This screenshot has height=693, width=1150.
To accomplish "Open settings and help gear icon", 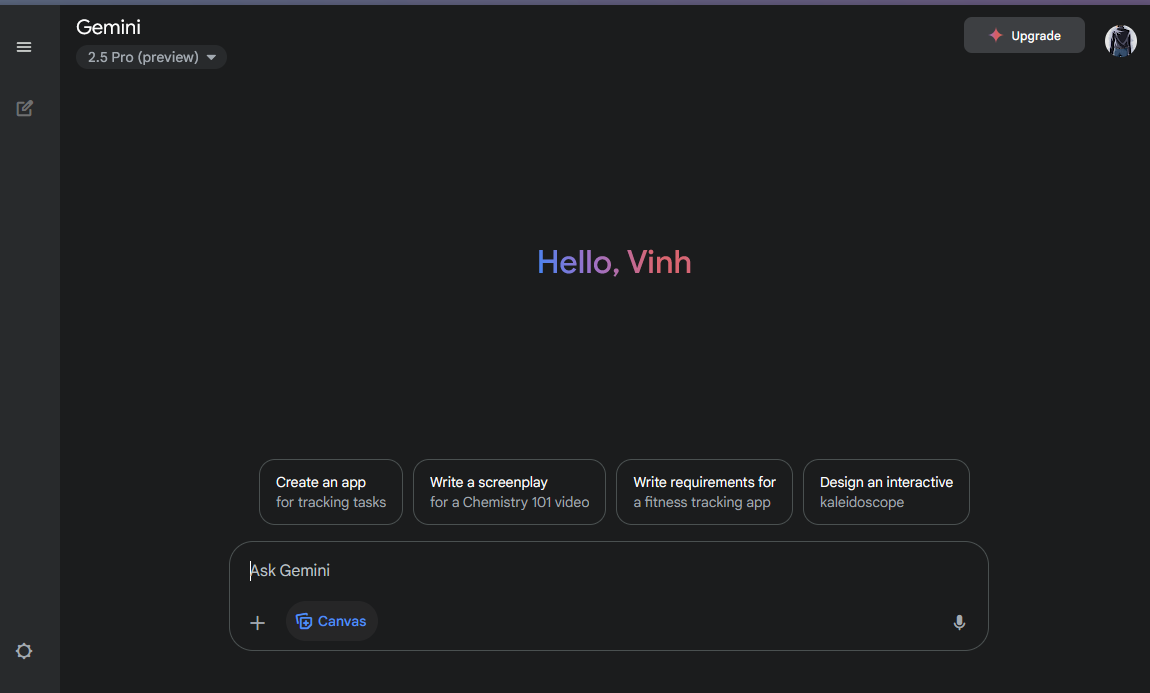I will pos(24,651).
